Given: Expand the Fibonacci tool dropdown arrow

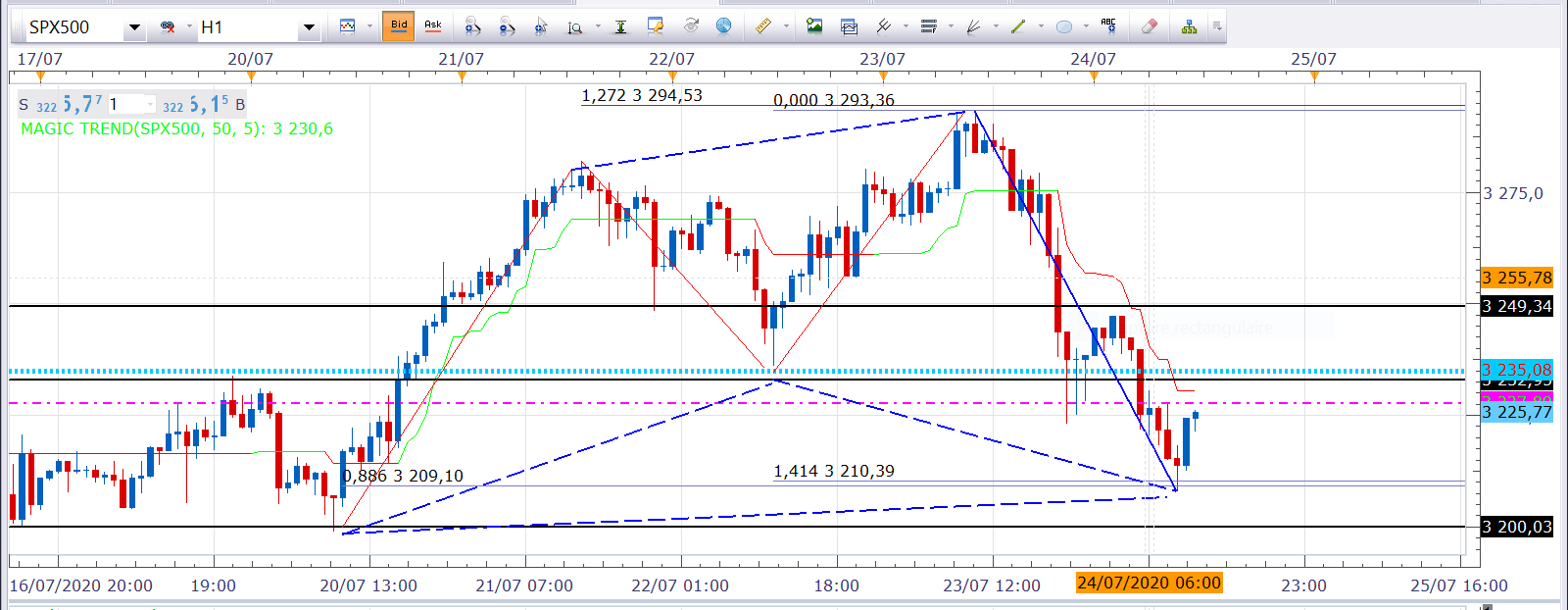Looking at the screenshot, I should pyautogui.click(x=951, y=26).
